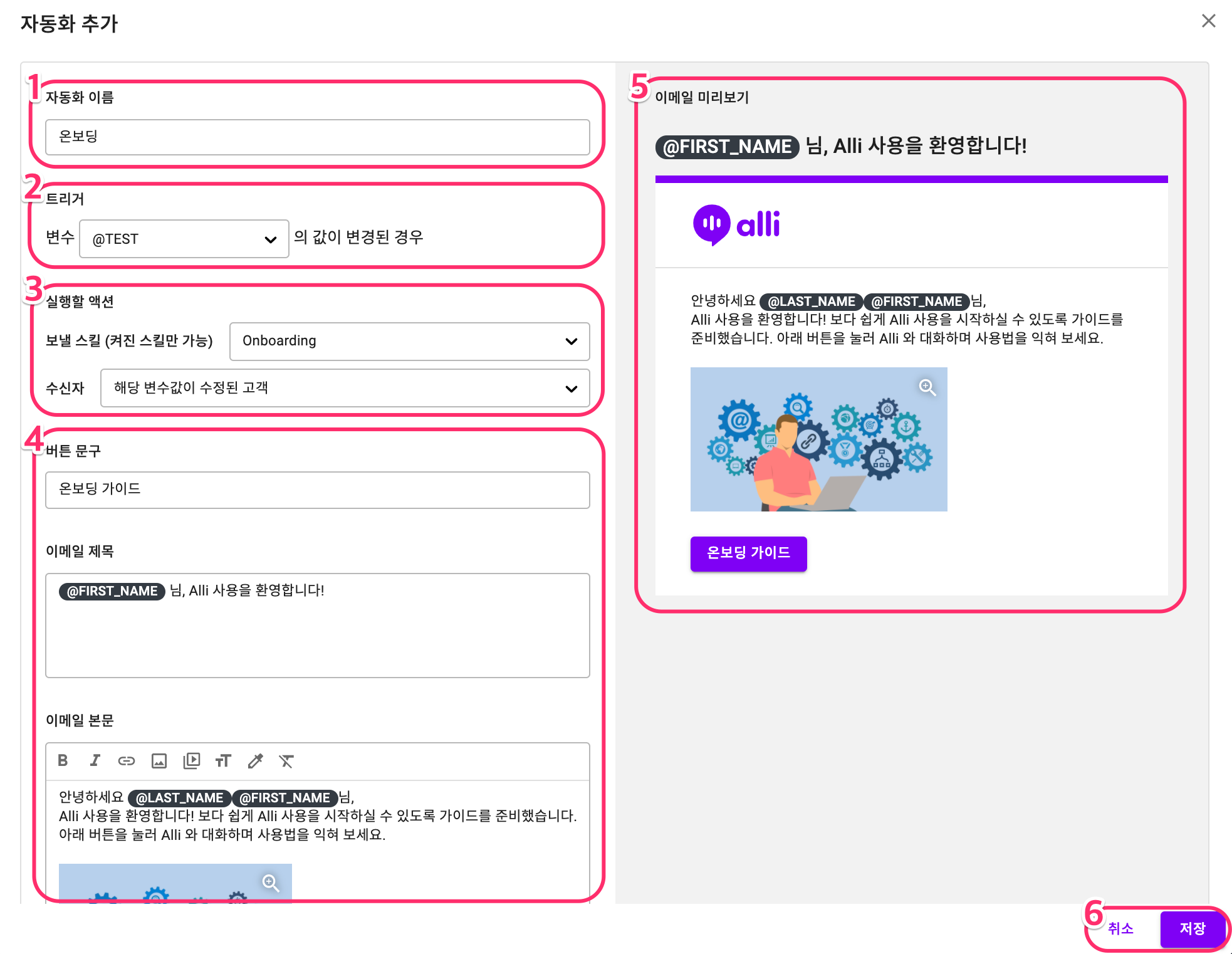Clear formatting with the toolbar icon

[286, 760]
